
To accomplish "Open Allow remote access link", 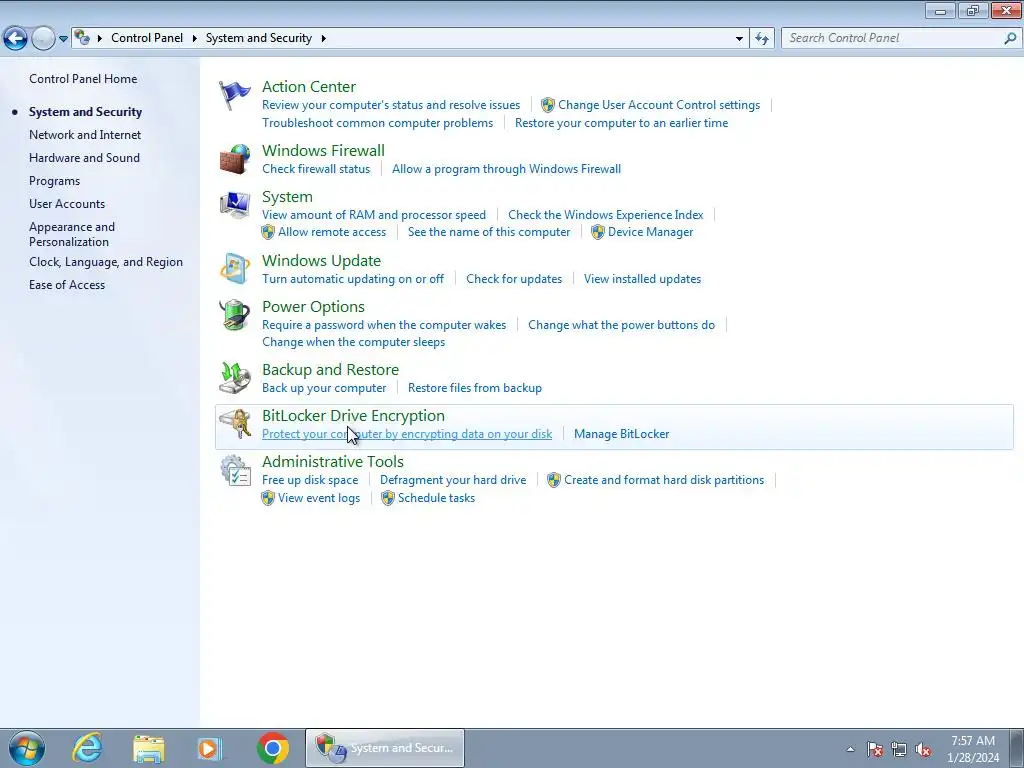I will [332, 232].
